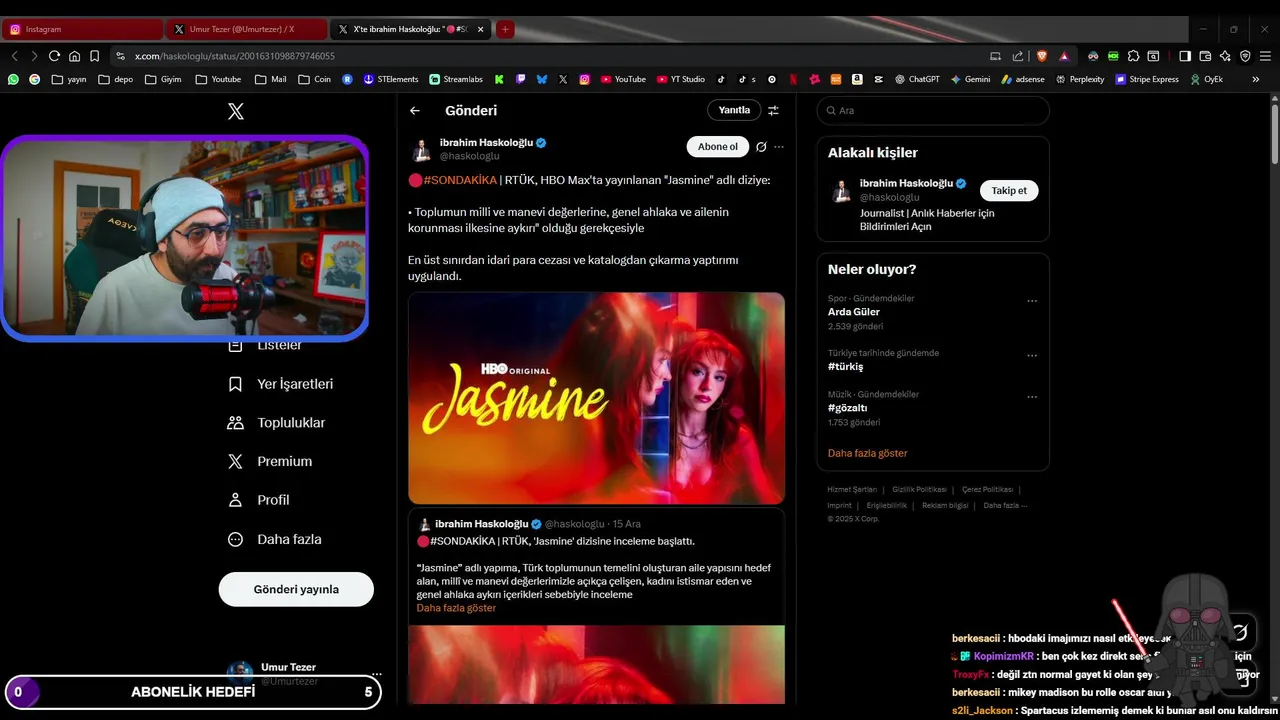
Task: Open the Jasmine HBO poster image
Action: point(596,398)
